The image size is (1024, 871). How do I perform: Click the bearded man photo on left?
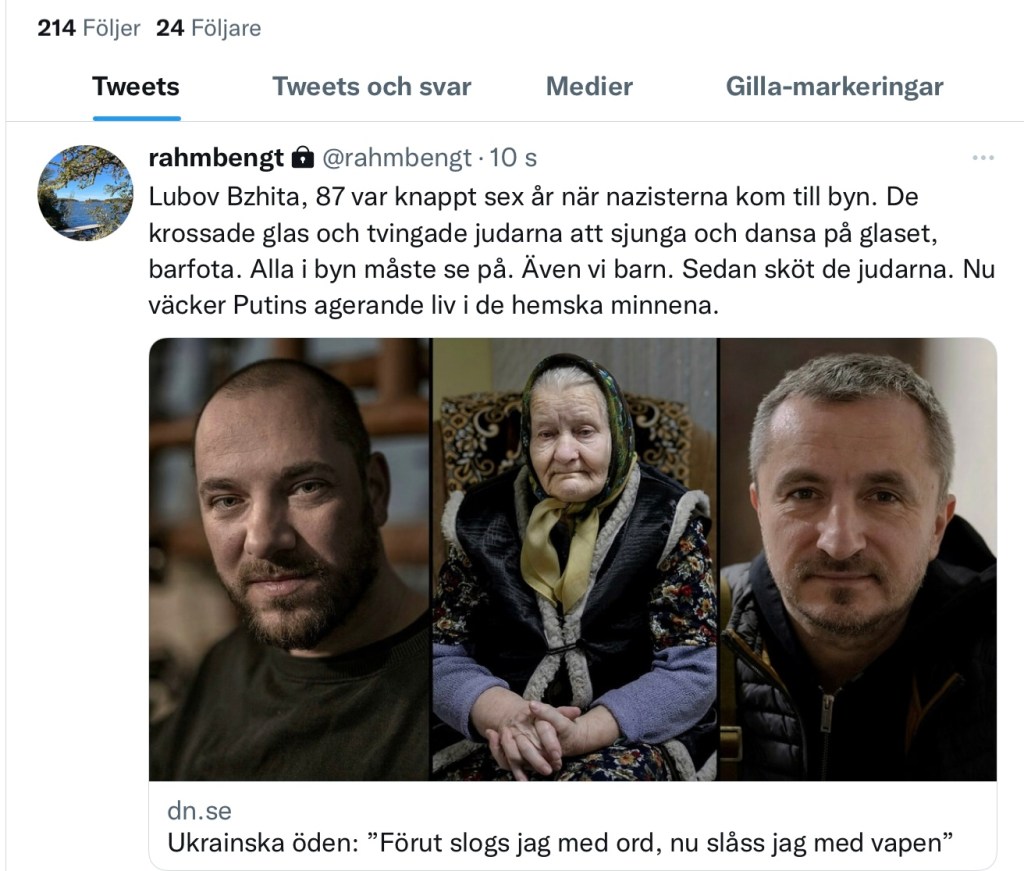pos(289,559)
